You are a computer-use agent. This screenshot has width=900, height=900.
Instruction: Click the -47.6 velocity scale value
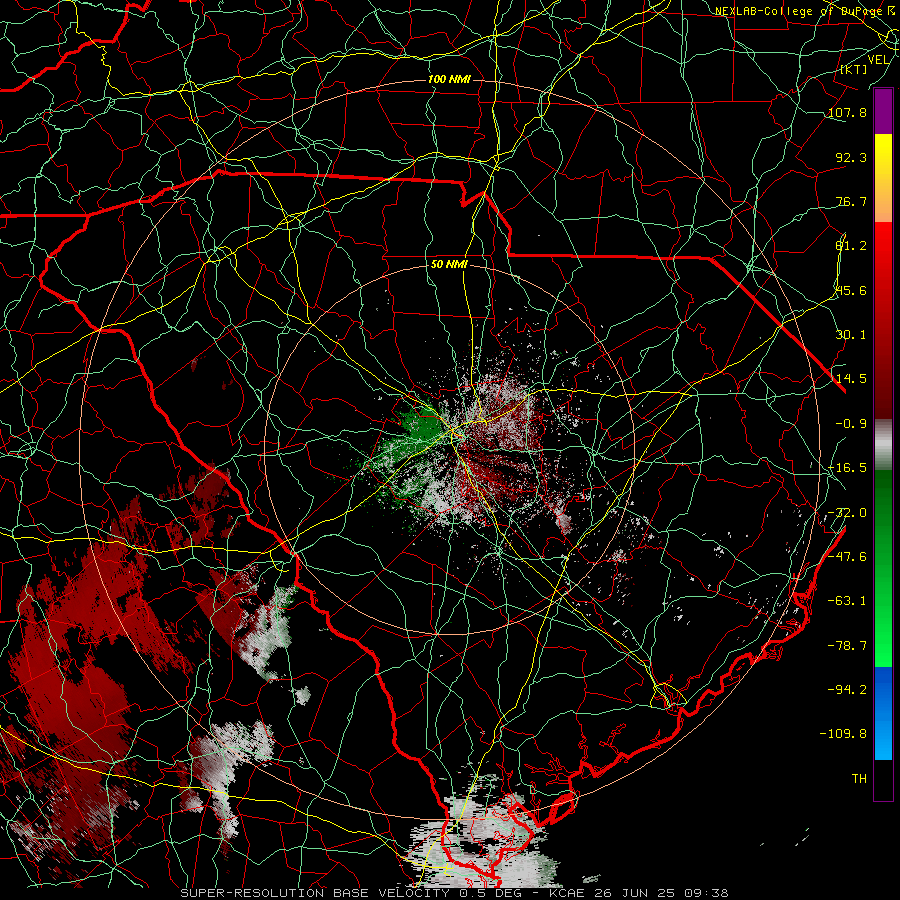(847, 557)
